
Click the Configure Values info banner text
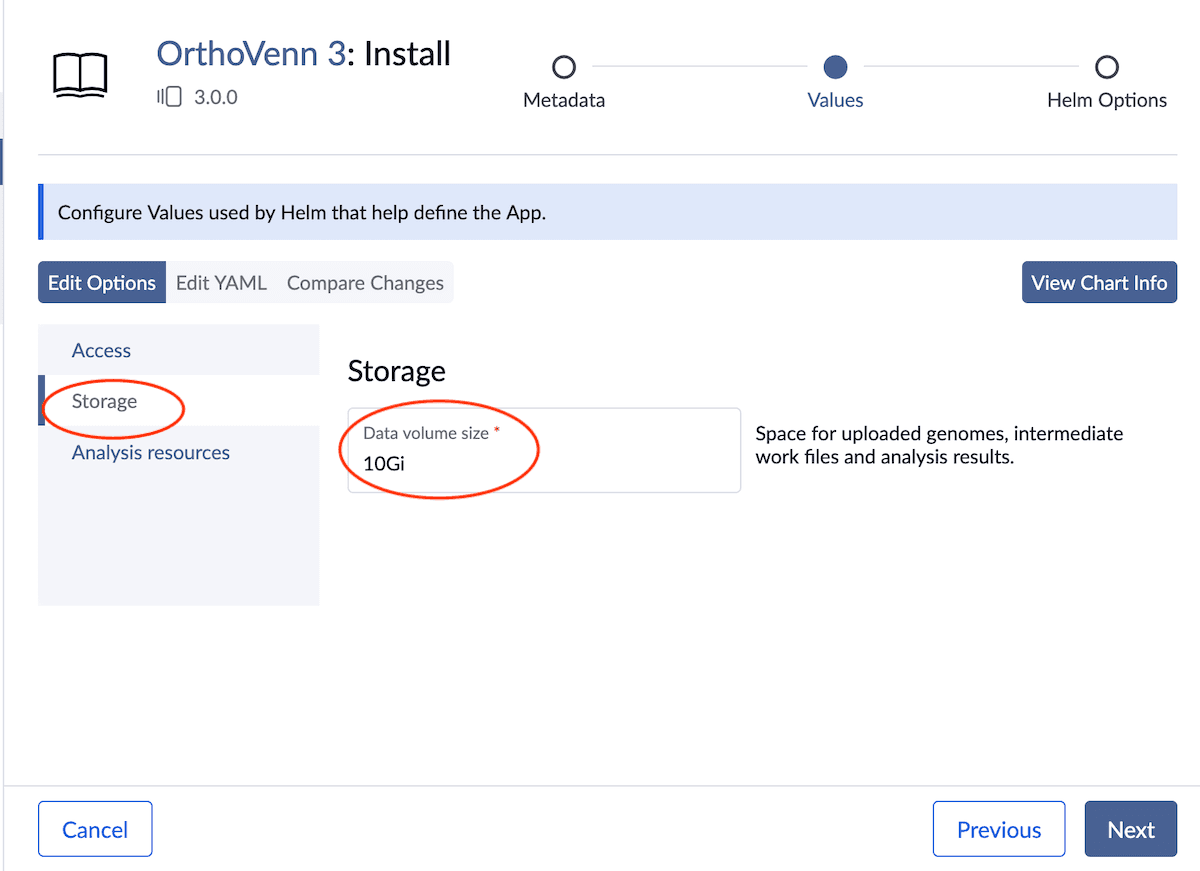(302, 212)
